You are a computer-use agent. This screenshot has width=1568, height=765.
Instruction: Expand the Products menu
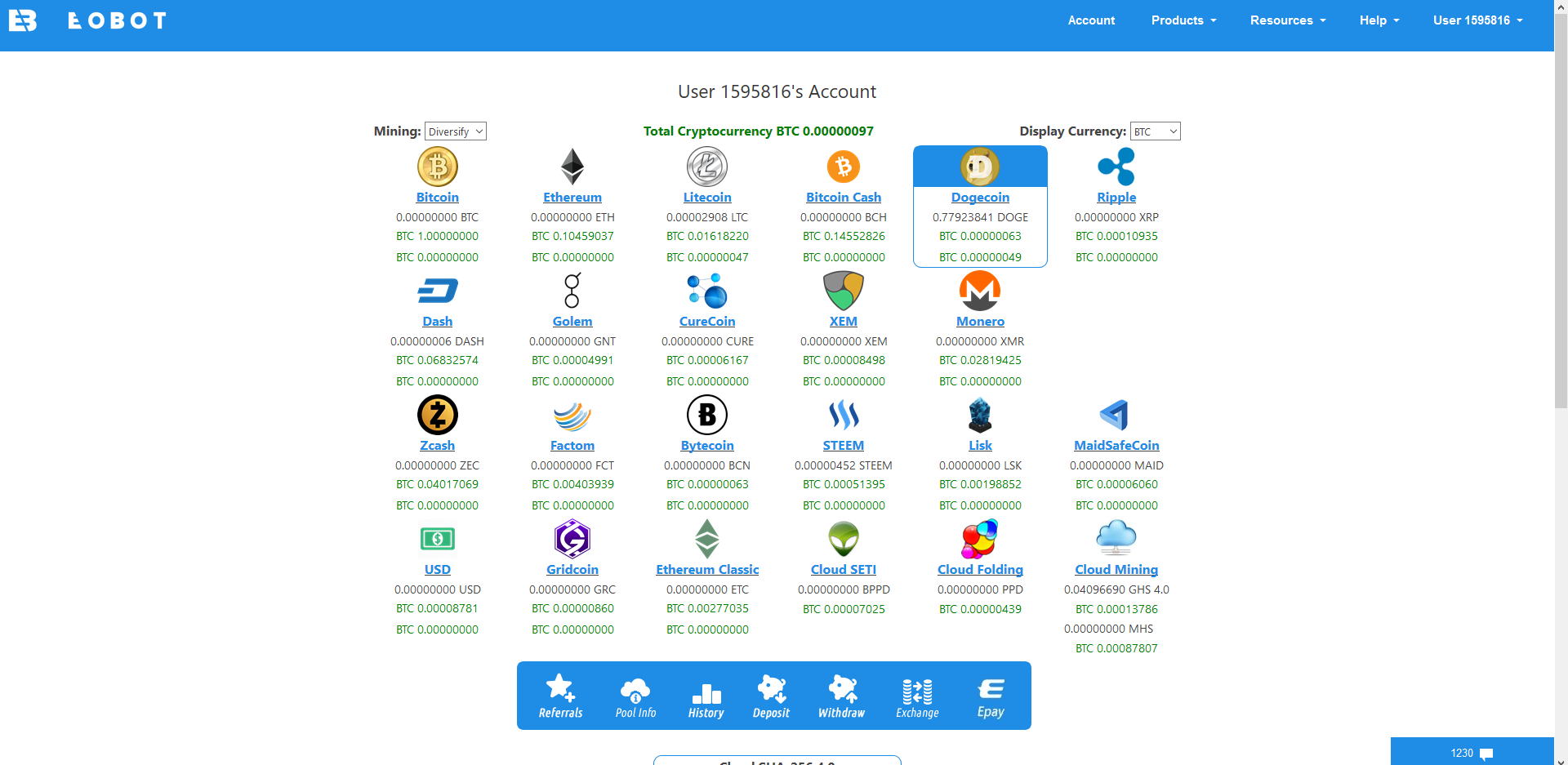[x=1184, y=20]
